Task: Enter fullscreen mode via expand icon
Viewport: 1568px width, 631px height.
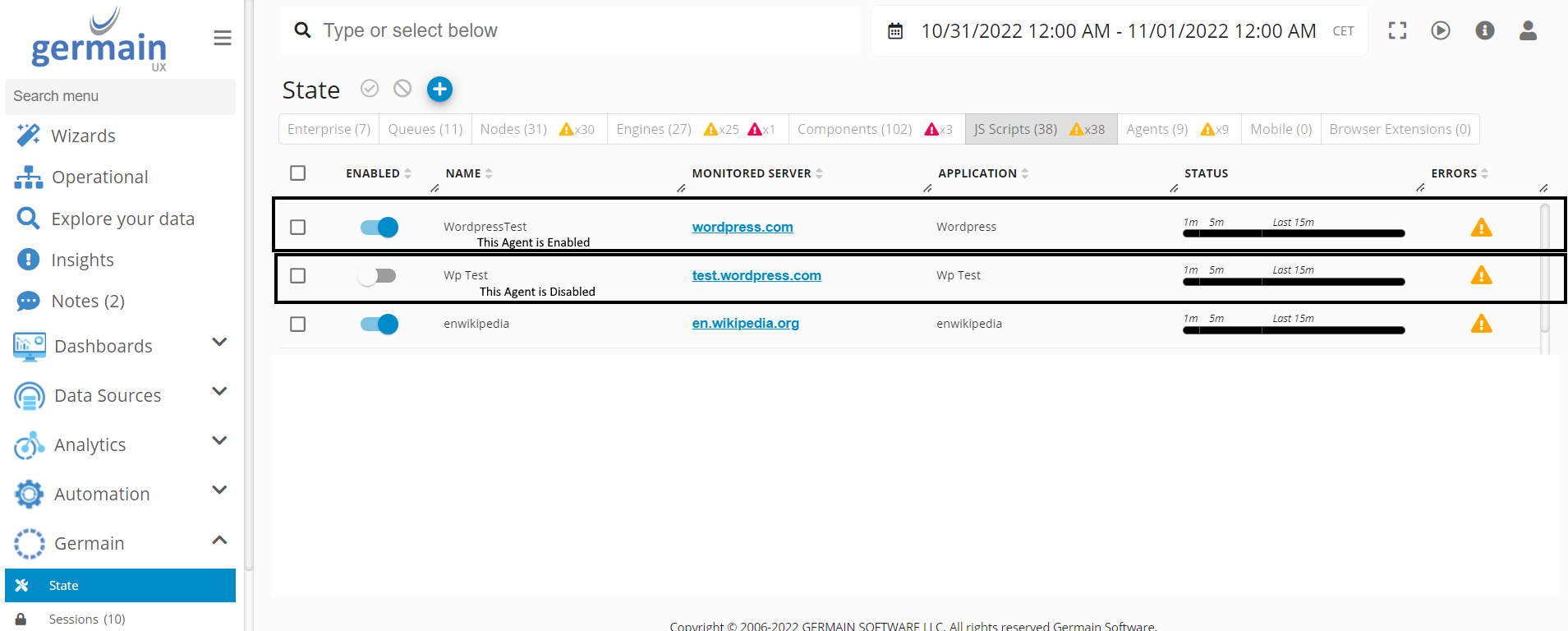Action: [x=1397, y=30]
